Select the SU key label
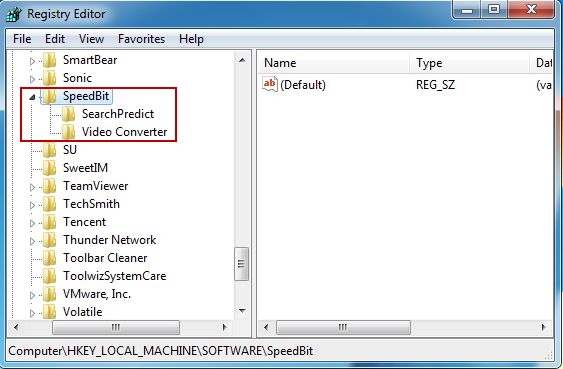Image resolution: width=563 pixels, height=369 pixels. pos(70,150)
